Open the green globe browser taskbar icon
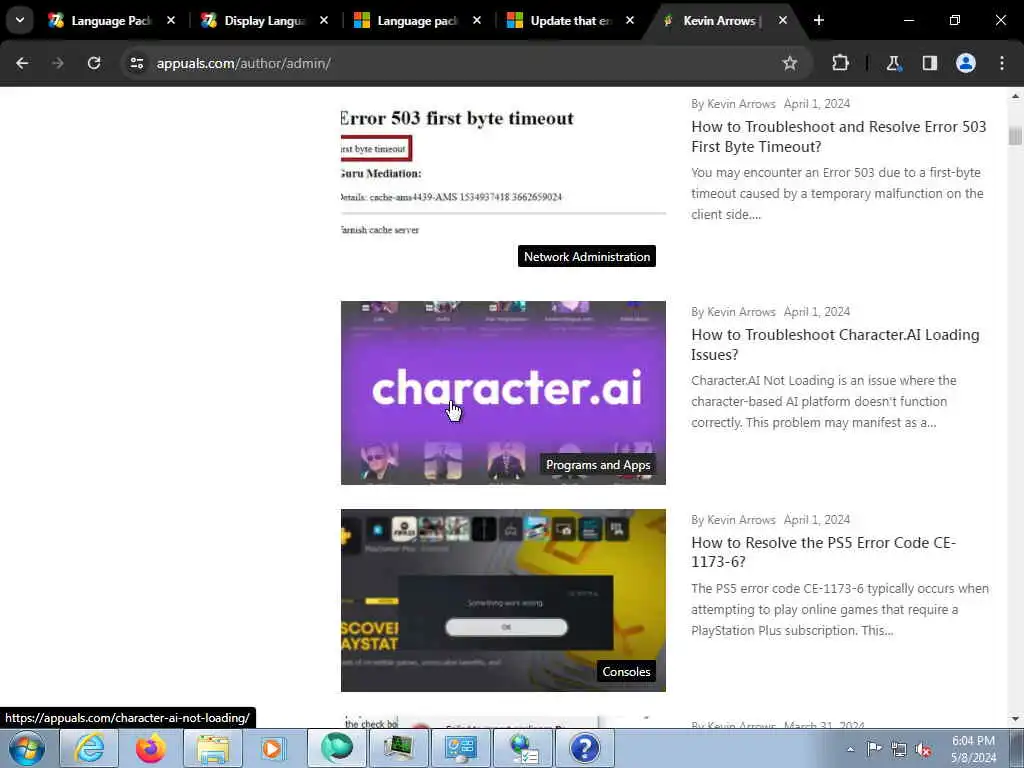This screenshot has height=768, width=1024. click(x=336, y=748)
